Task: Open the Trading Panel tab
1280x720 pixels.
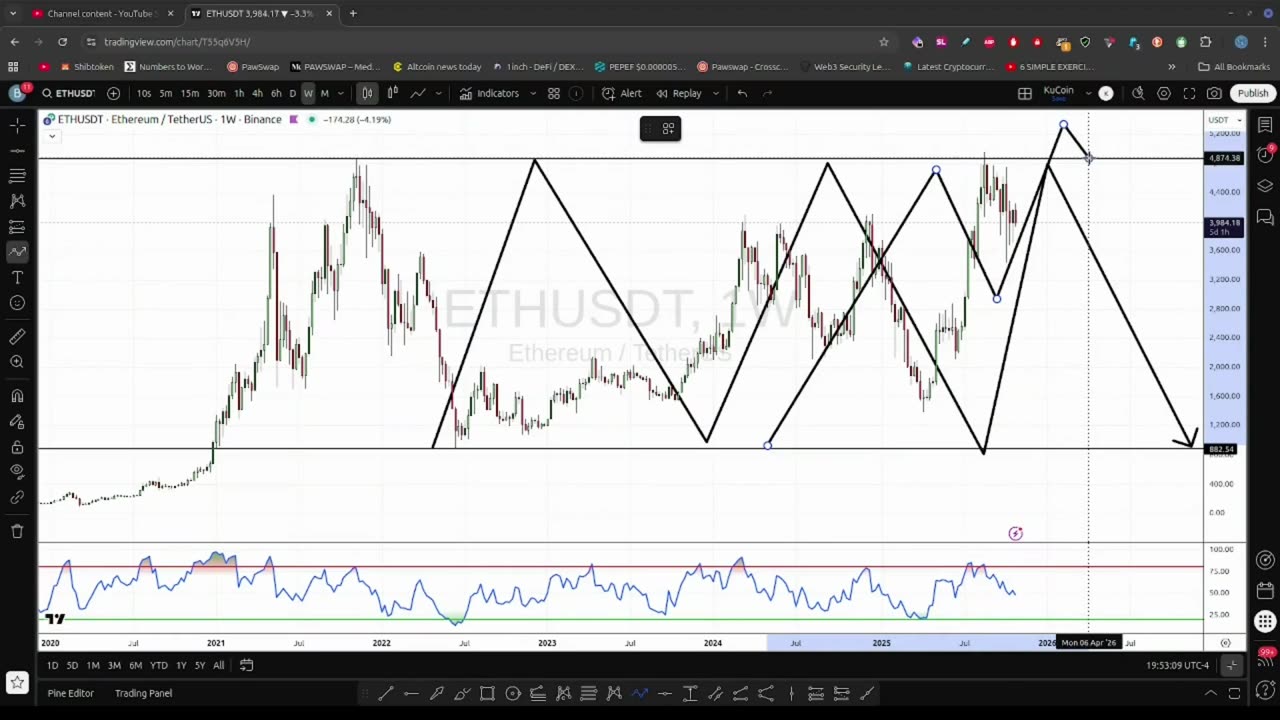Action: coord(143,693)
